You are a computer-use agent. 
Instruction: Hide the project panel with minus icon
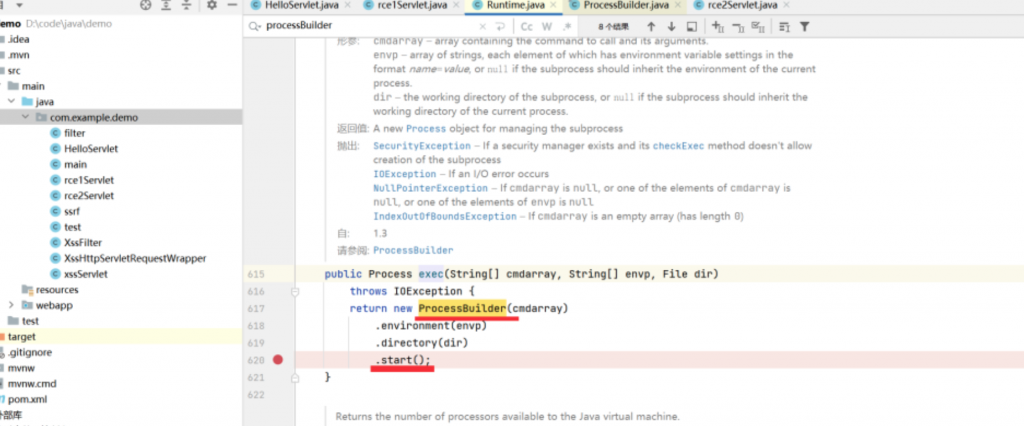232,5
